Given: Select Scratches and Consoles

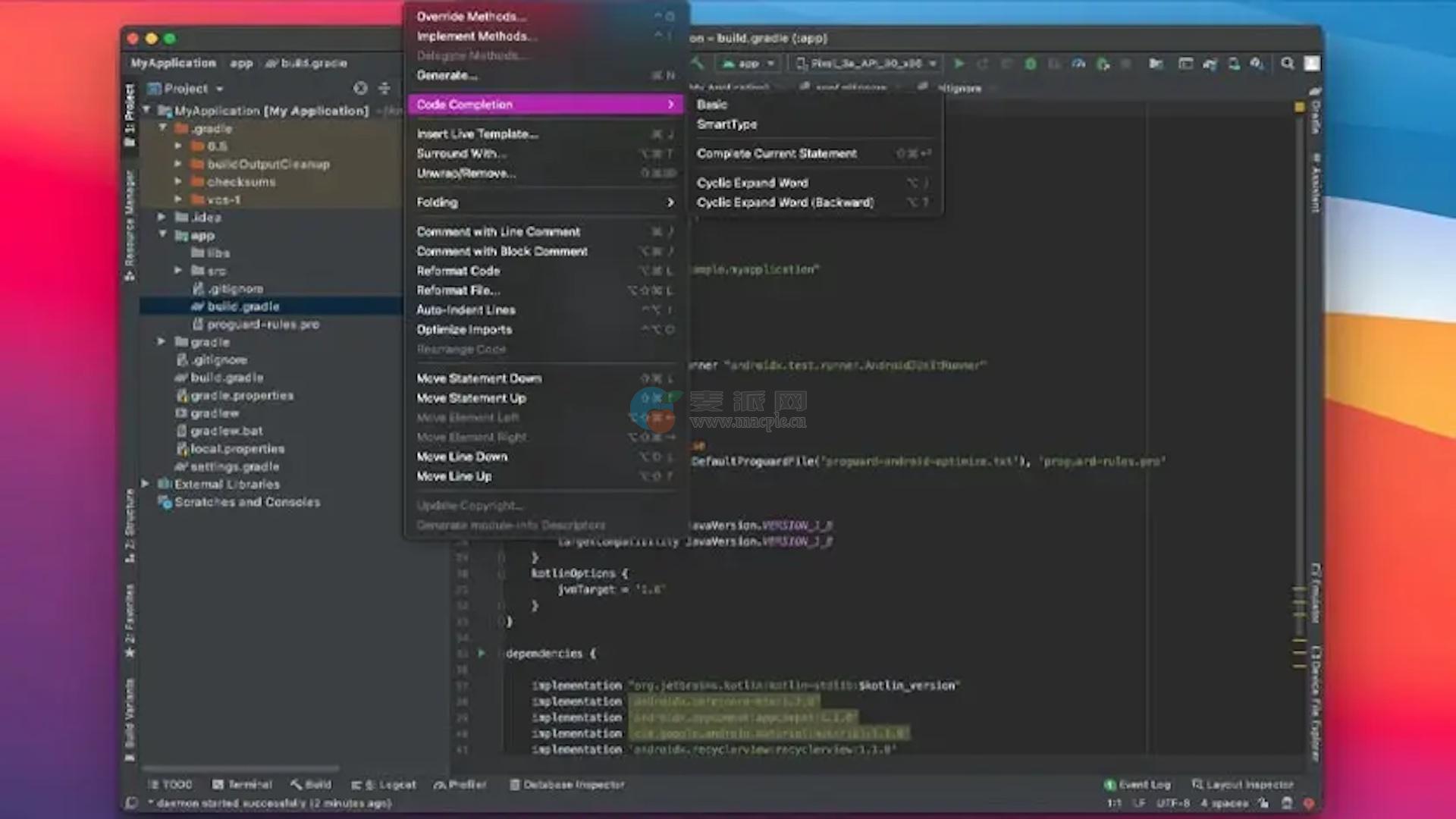Looking at the screenshot, I should point(239,502).
